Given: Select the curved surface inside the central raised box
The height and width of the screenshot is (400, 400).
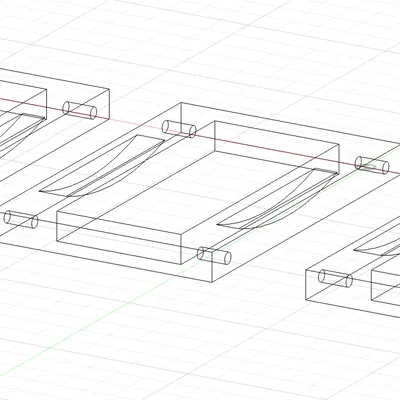Looking at the screenshot, I should [277, 199].
